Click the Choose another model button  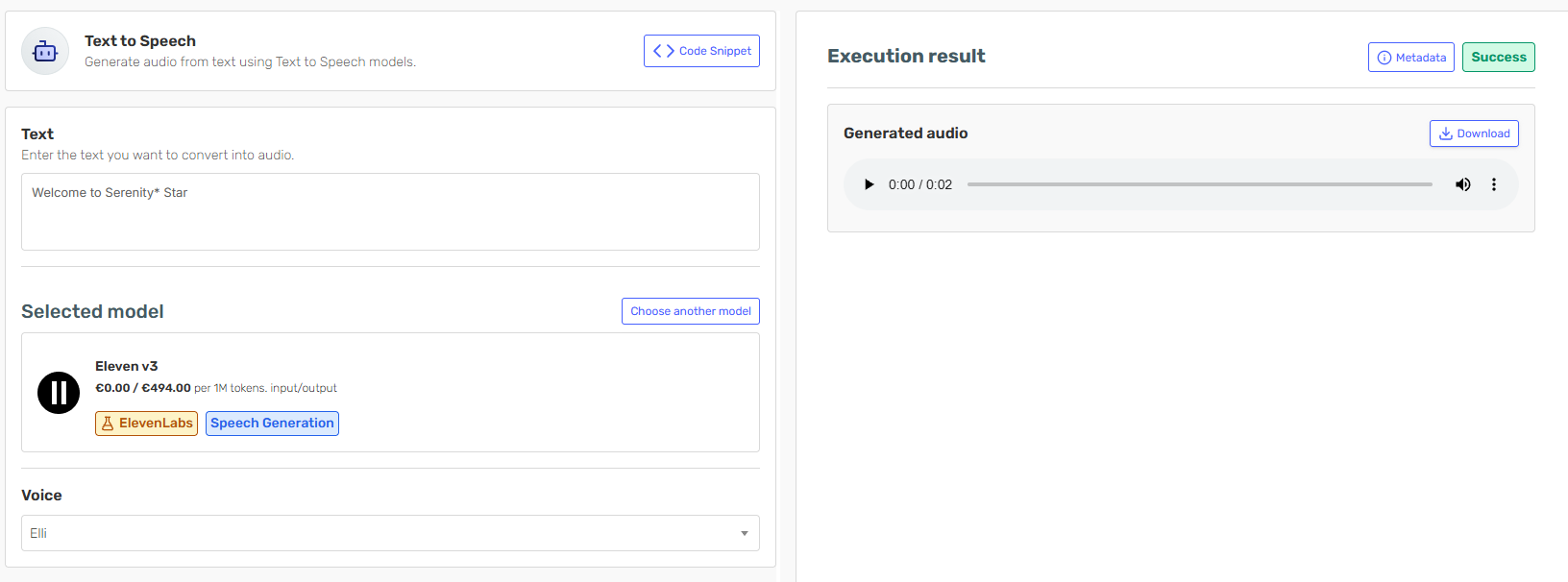(690, 311)
